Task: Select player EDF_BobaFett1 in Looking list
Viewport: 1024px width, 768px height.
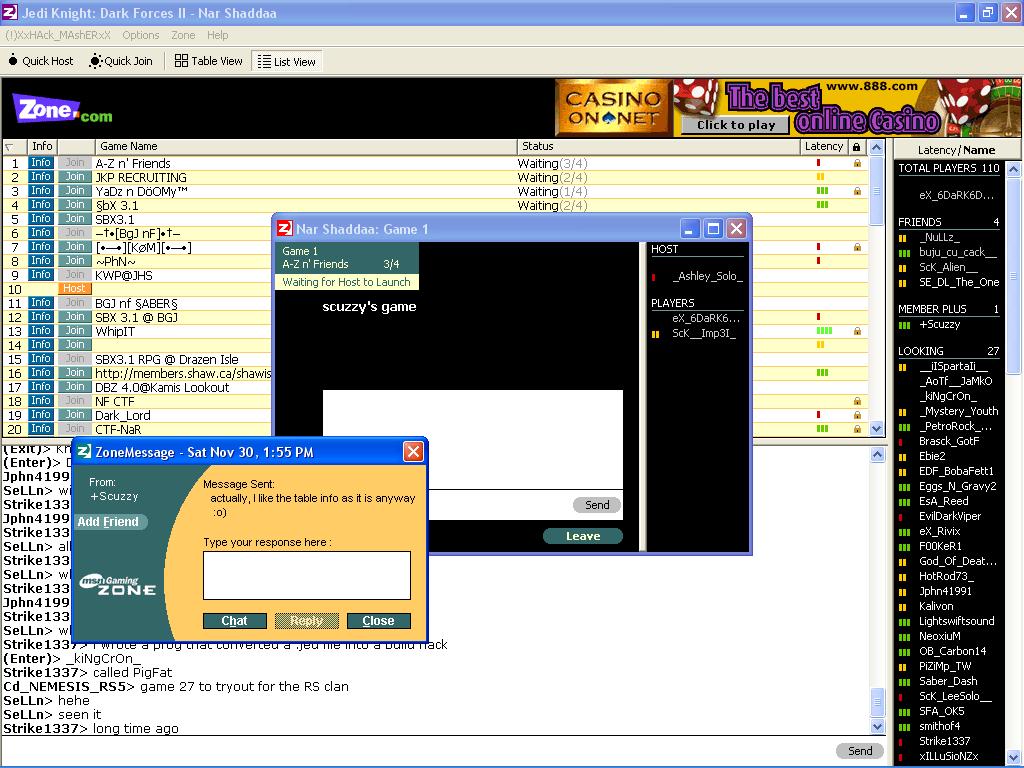Action: click(x=956, y=472)
